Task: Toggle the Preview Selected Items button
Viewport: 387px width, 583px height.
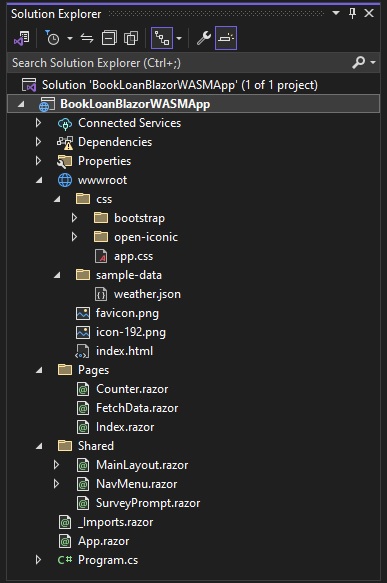Action: (x=226, y=38)
